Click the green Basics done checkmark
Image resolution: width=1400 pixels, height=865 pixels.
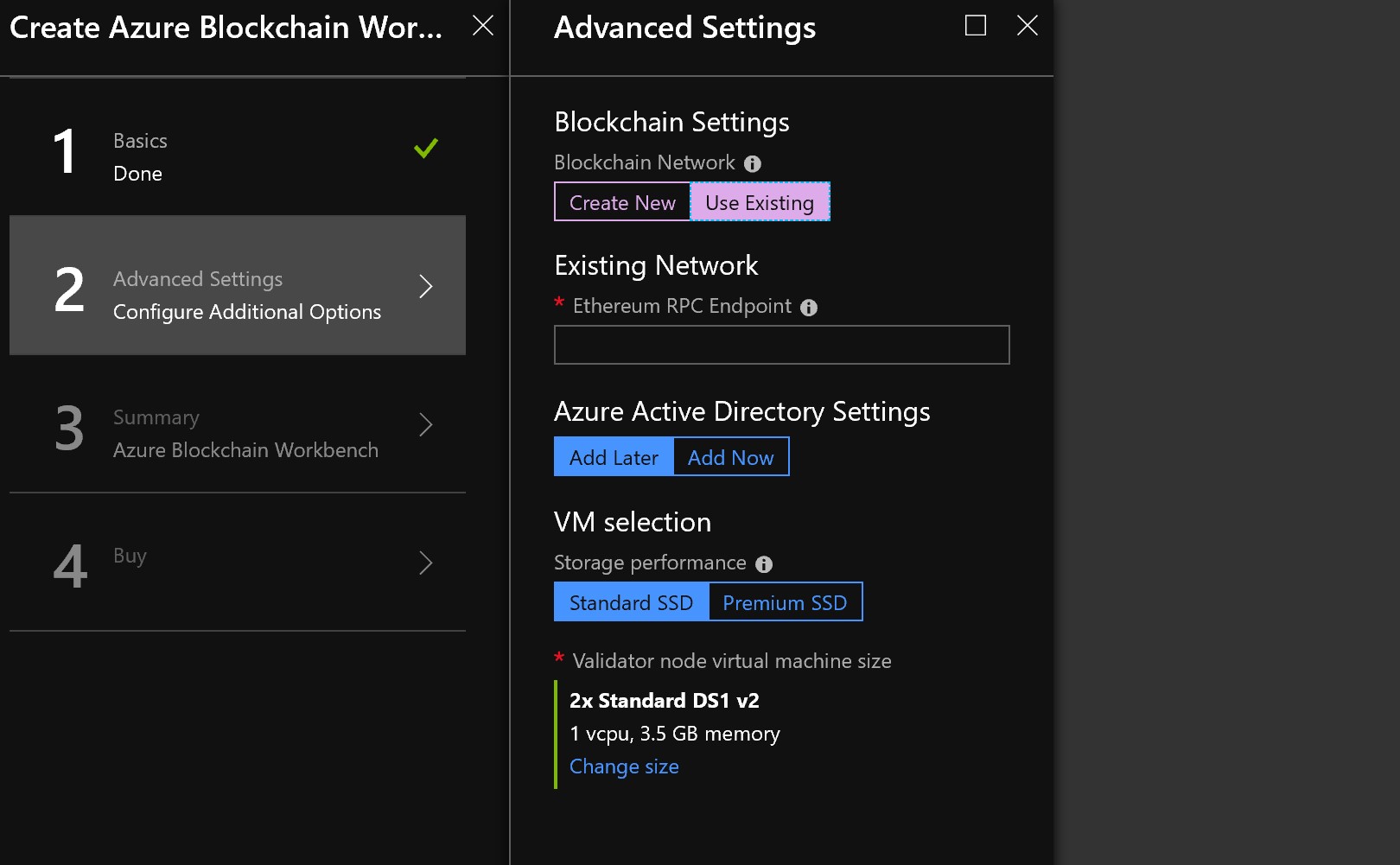coord(426,149)
